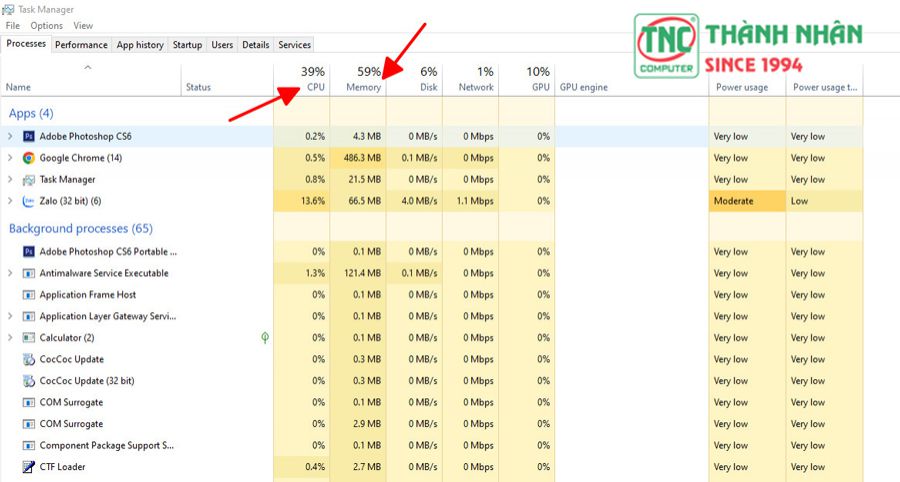Expand the Zalo (32 bit) (6) group
The width and height of the screenshot is (900, 482).
10,201
